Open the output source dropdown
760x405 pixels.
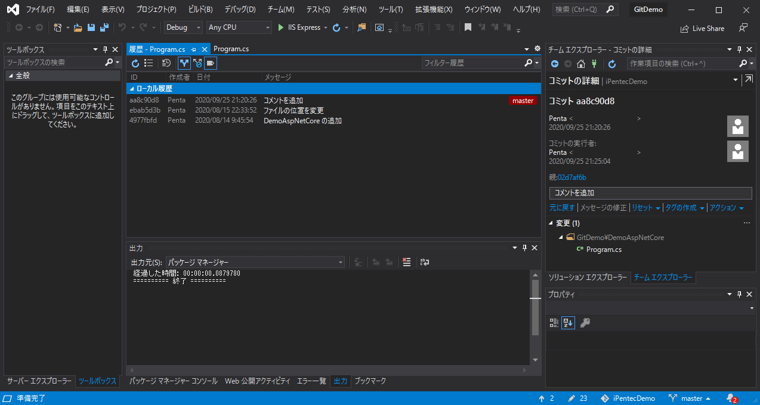(x=255, y=262)
